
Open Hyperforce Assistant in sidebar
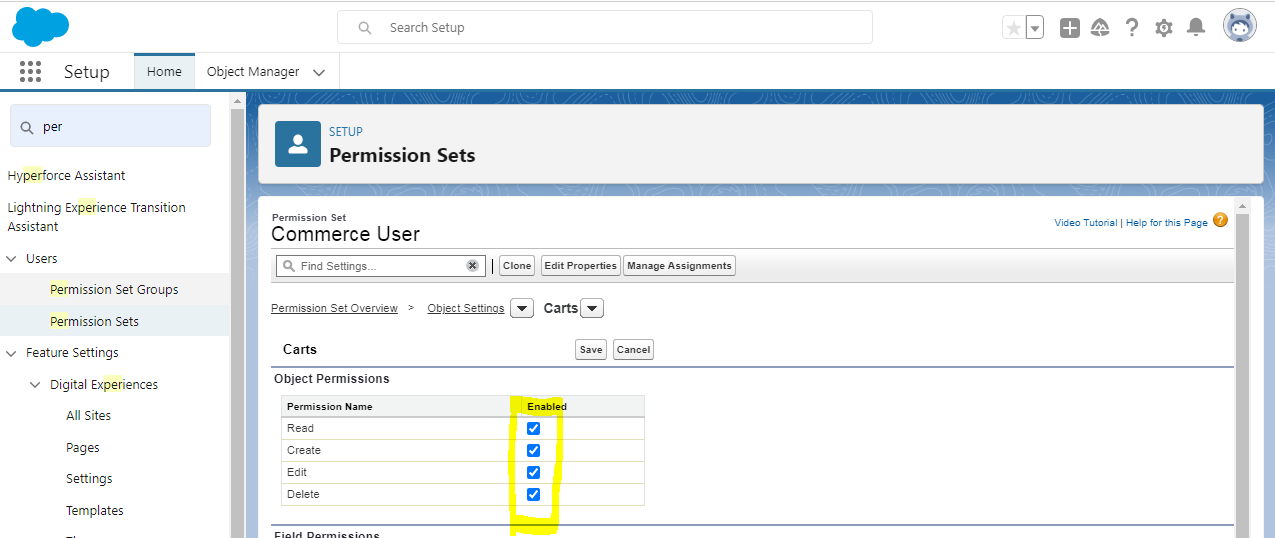66,175
